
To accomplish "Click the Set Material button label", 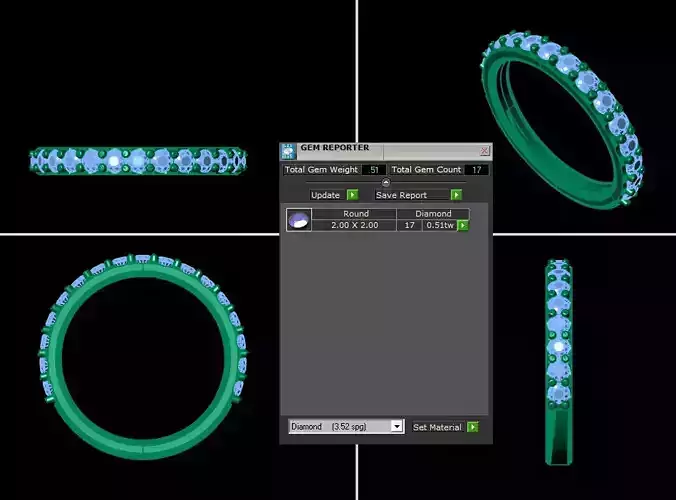I will 437,427.
